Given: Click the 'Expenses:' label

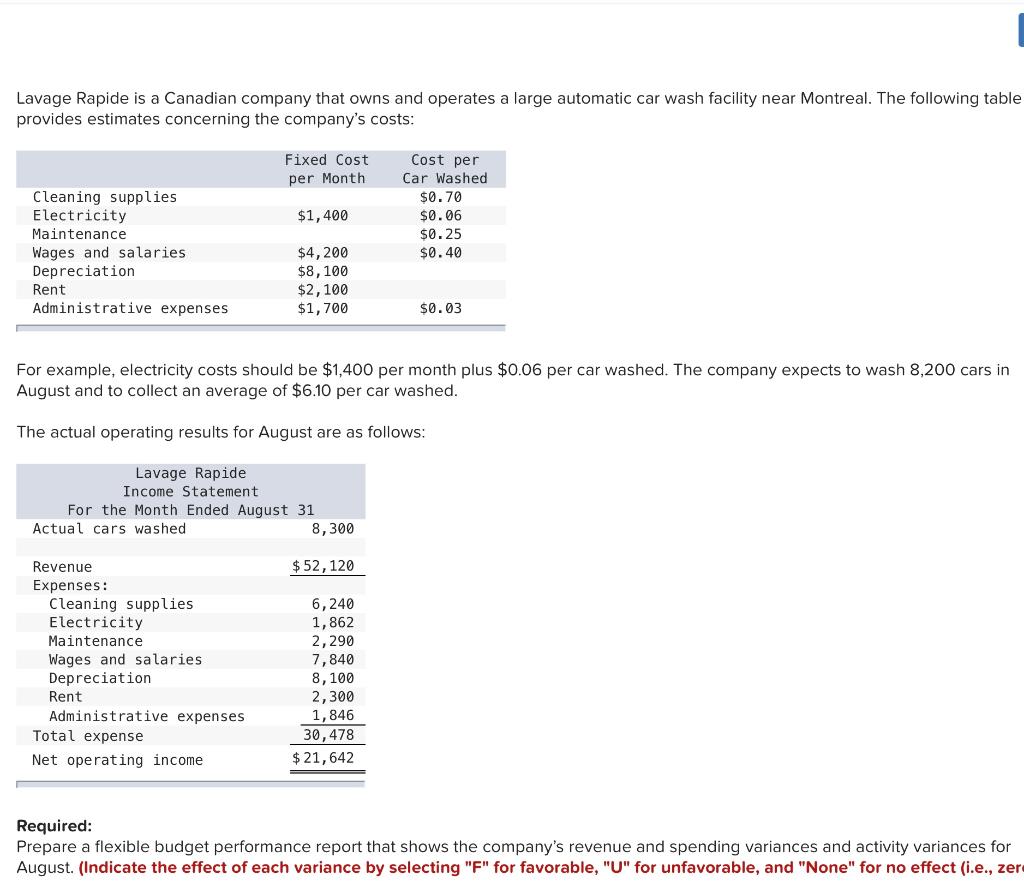Looking at the screenshot, I should (x=71, y=585).
